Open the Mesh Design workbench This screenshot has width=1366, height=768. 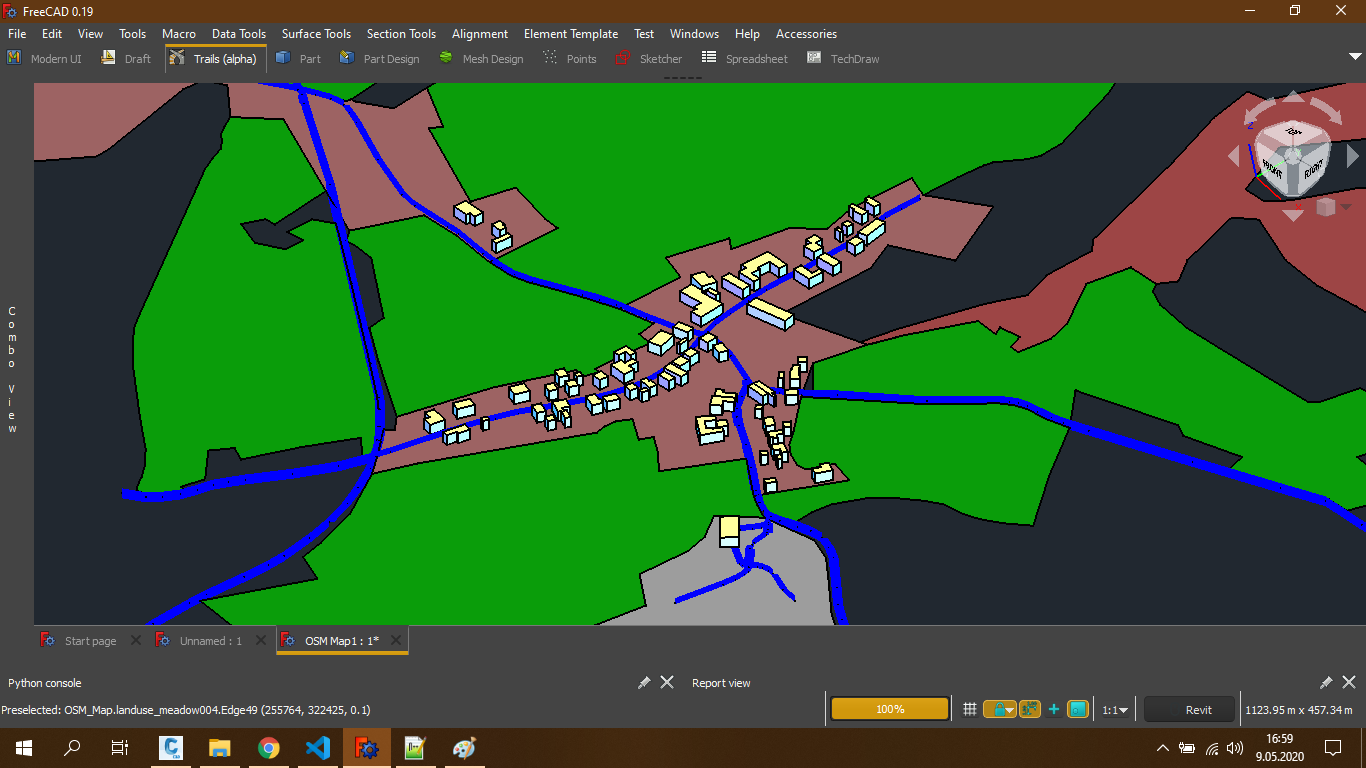[x=481, y=59]
